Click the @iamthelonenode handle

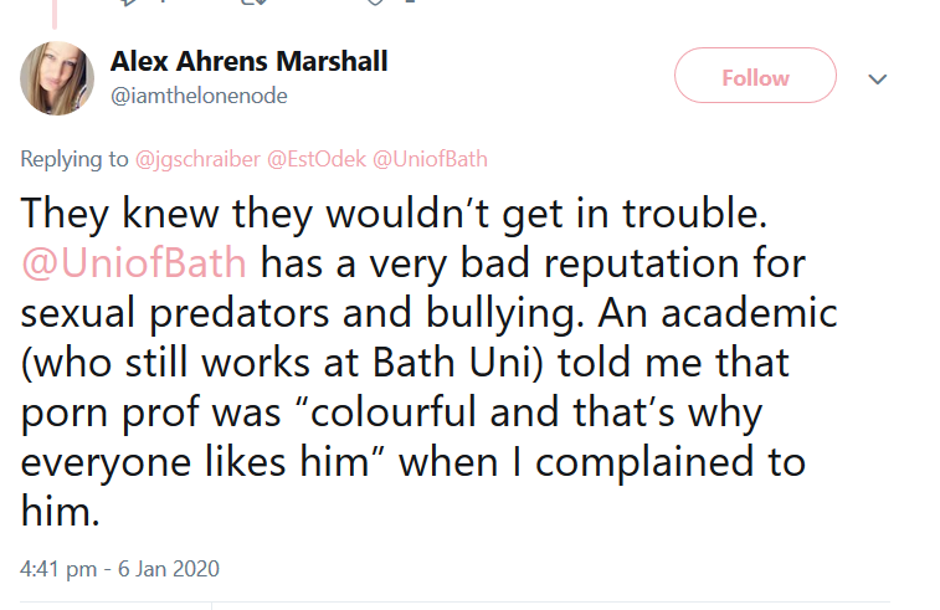(199, 96)
